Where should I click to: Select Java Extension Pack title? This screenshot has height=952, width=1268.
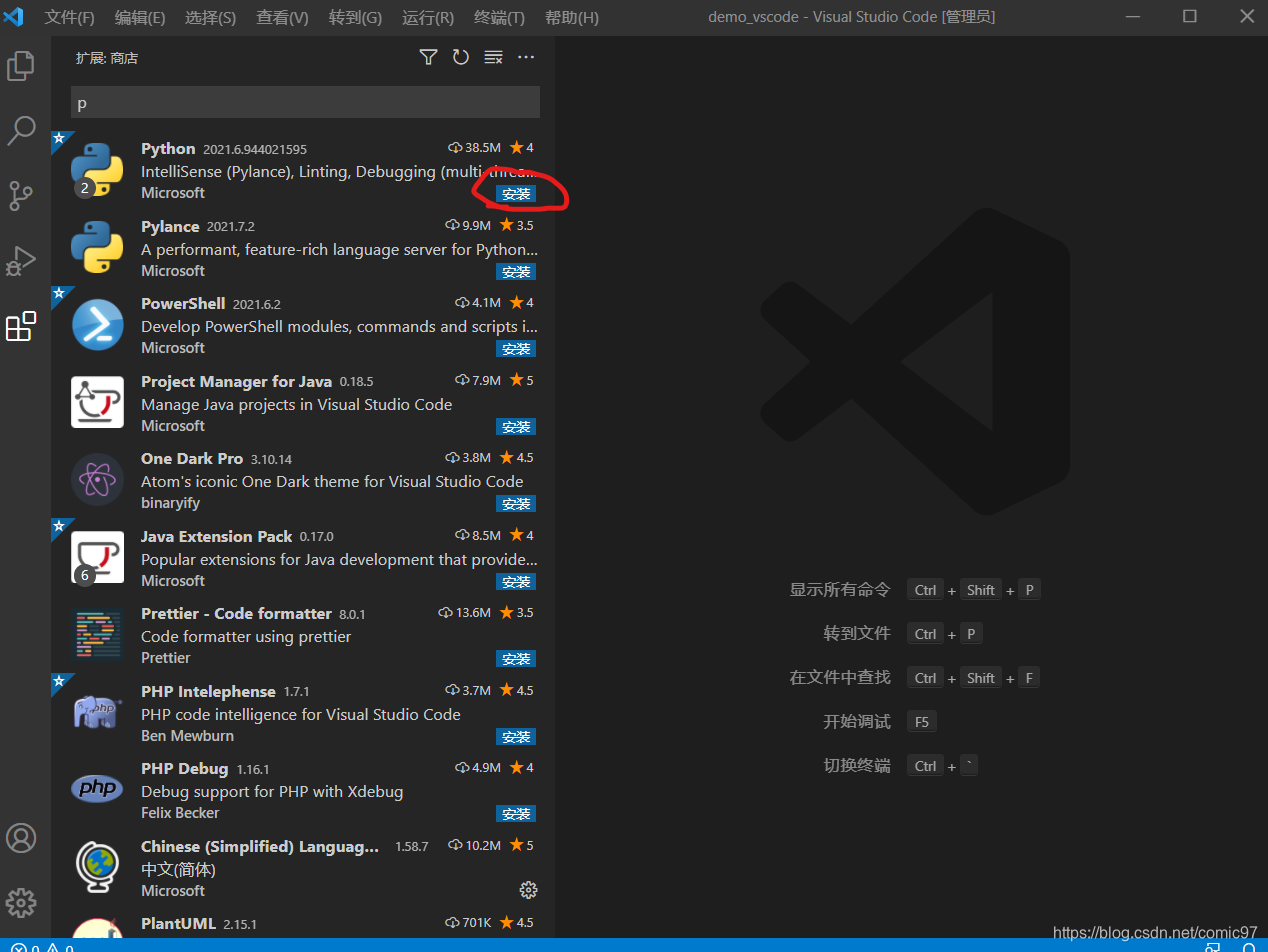(x=217, y=536)
